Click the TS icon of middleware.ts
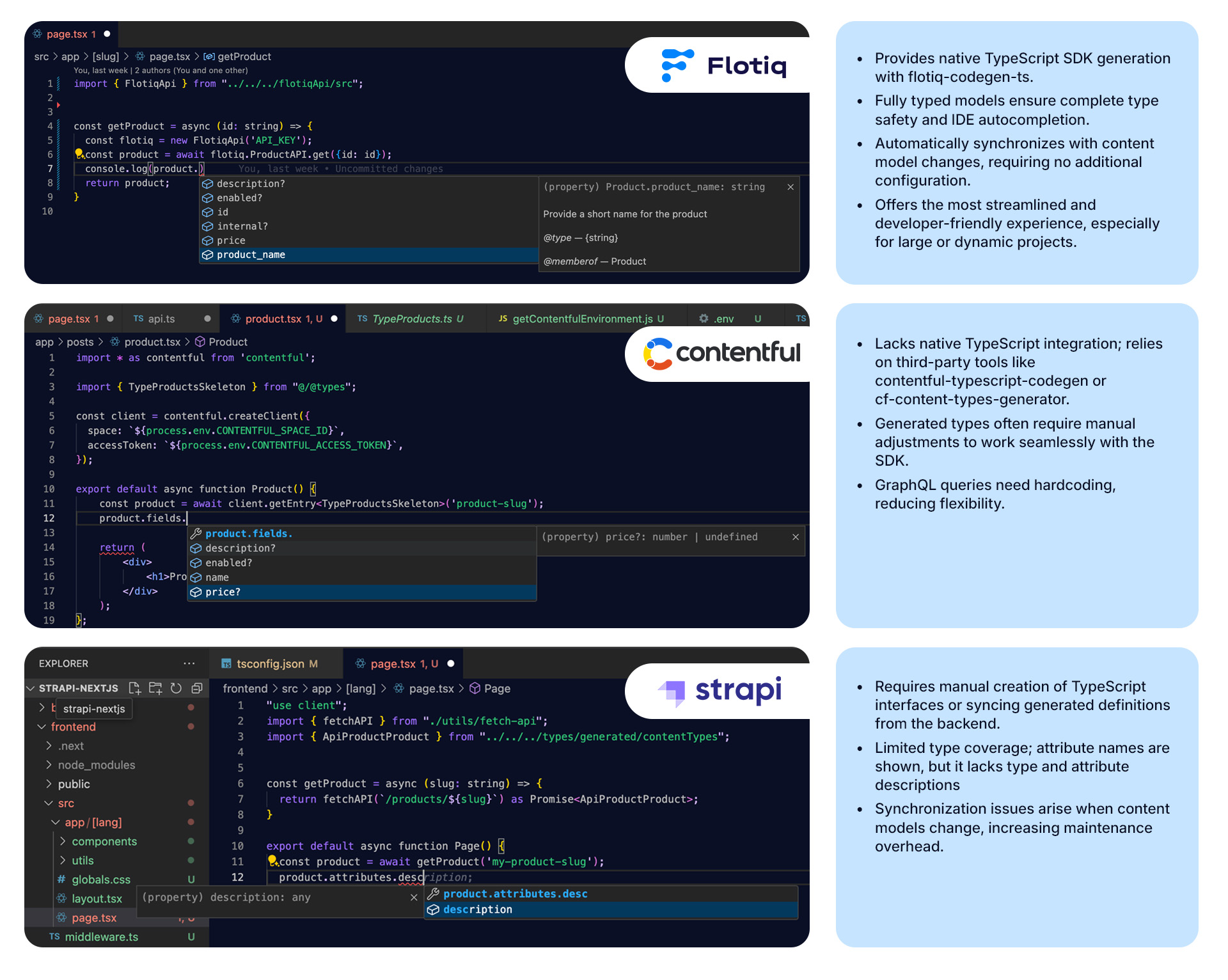This screenshot has height=980, width=1228. click(x=54, y=937)
